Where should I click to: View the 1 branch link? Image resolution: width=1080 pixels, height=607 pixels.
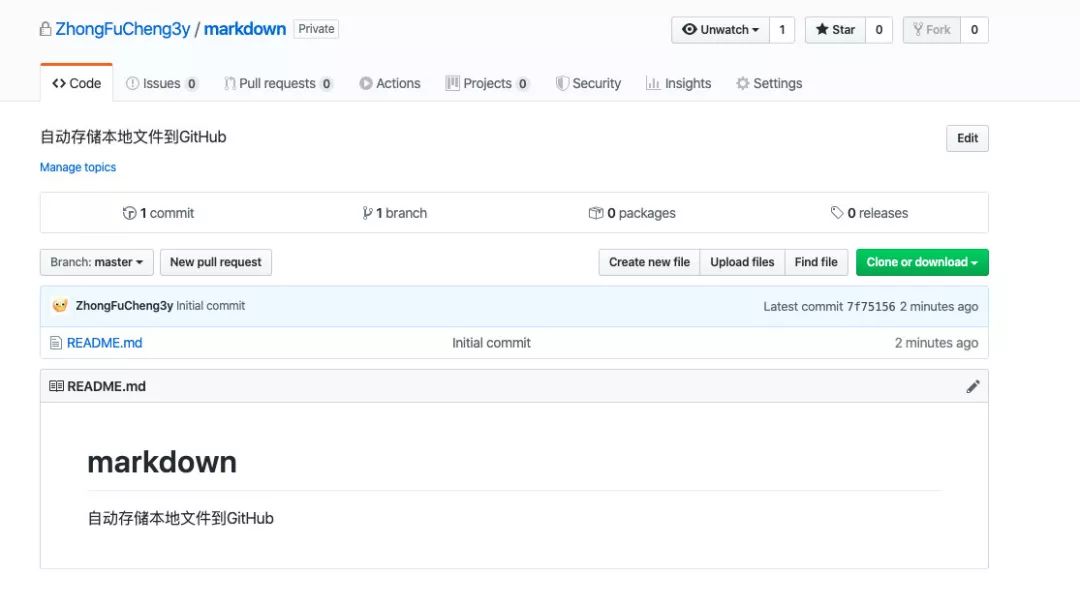coord(395,213)
